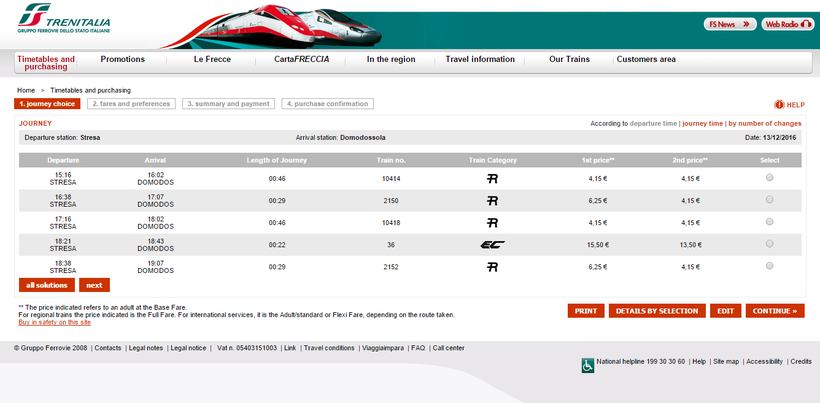This screenshot has width=820, height=403.
Task: Click the next button
Action: 94,285
